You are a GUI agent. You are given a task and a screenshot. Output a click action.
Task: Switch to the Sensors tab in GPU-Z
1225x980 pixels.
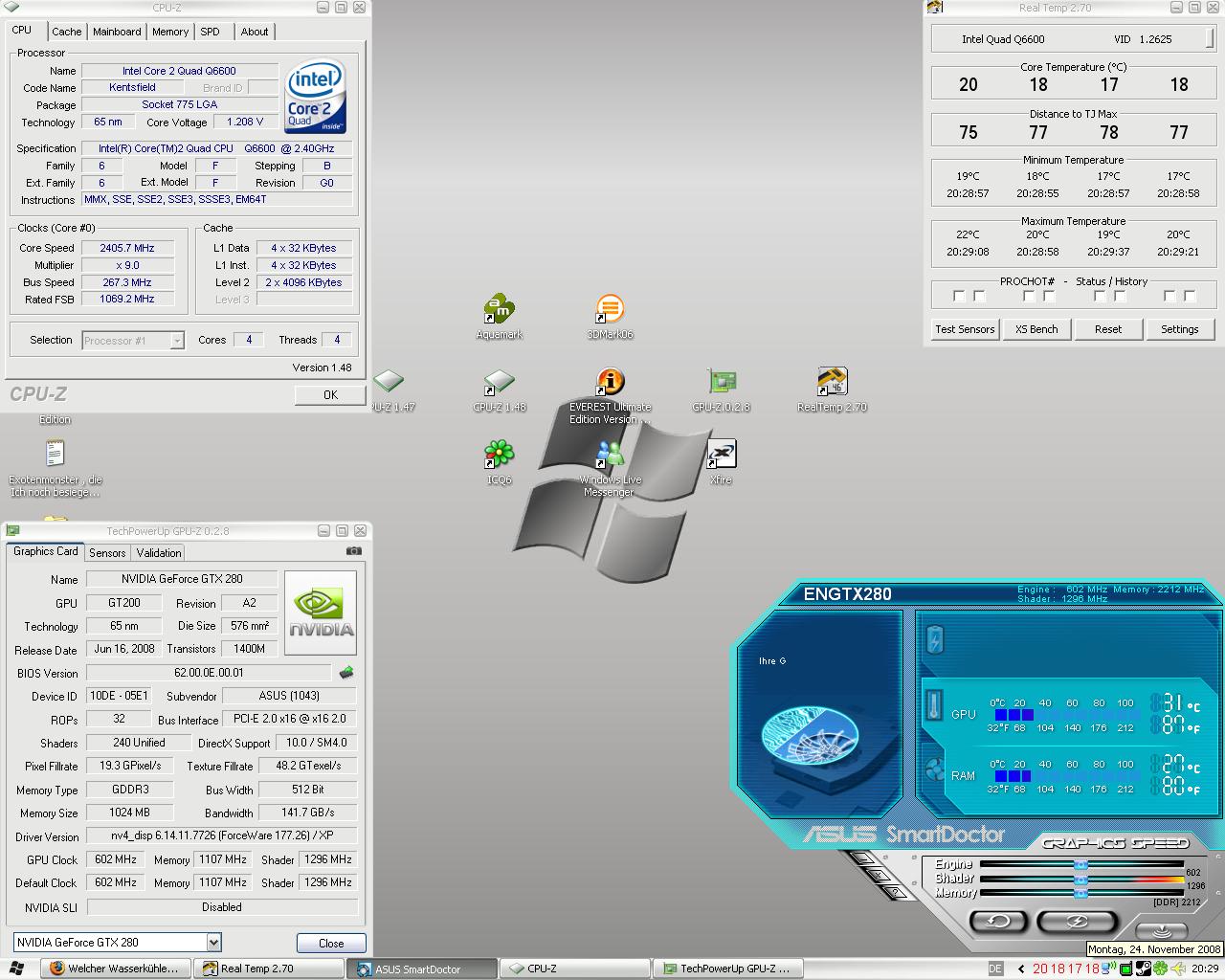coord(107,553)
